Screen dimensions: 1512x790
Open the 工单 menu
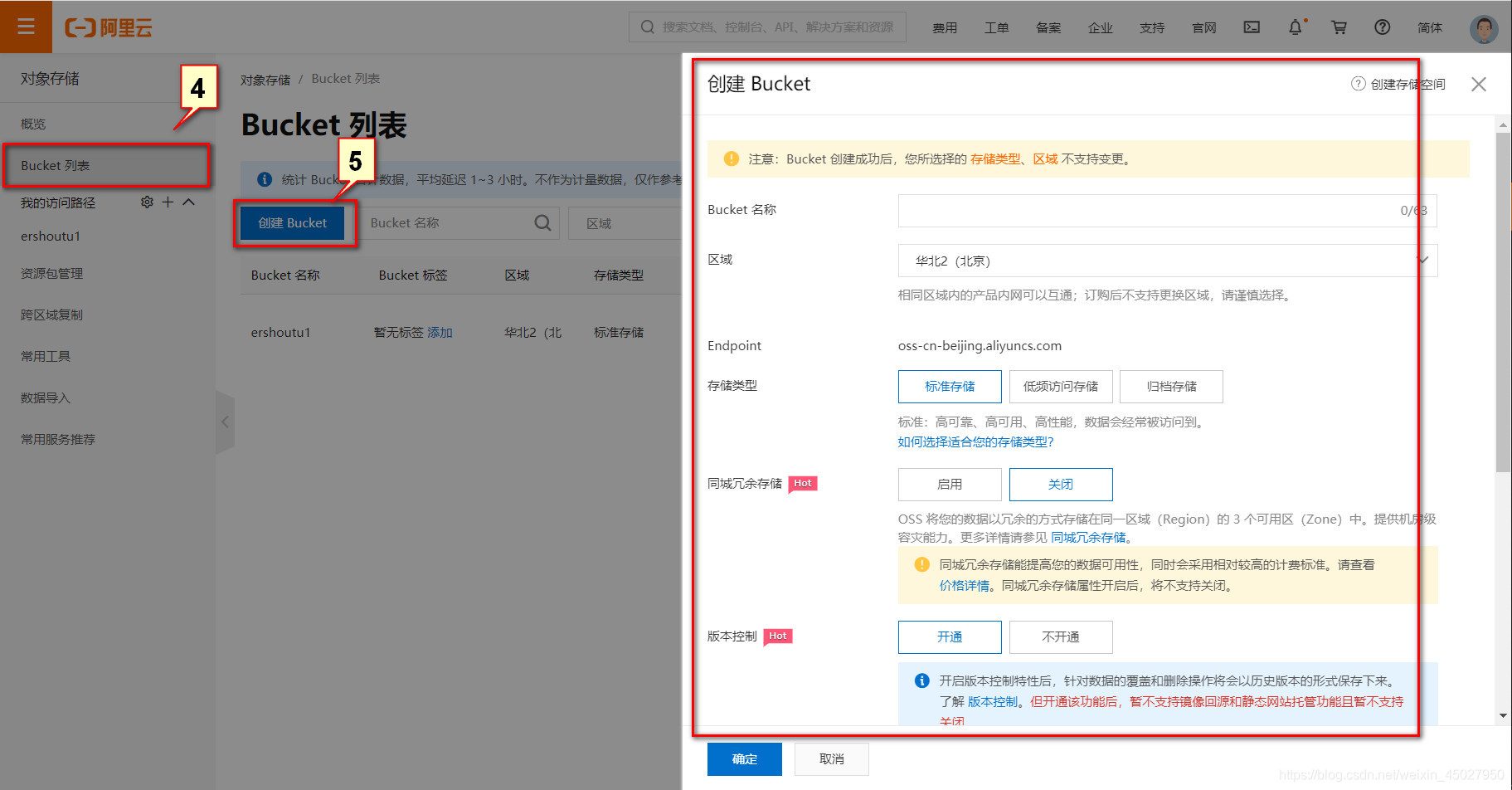click(x=997, y=28)
